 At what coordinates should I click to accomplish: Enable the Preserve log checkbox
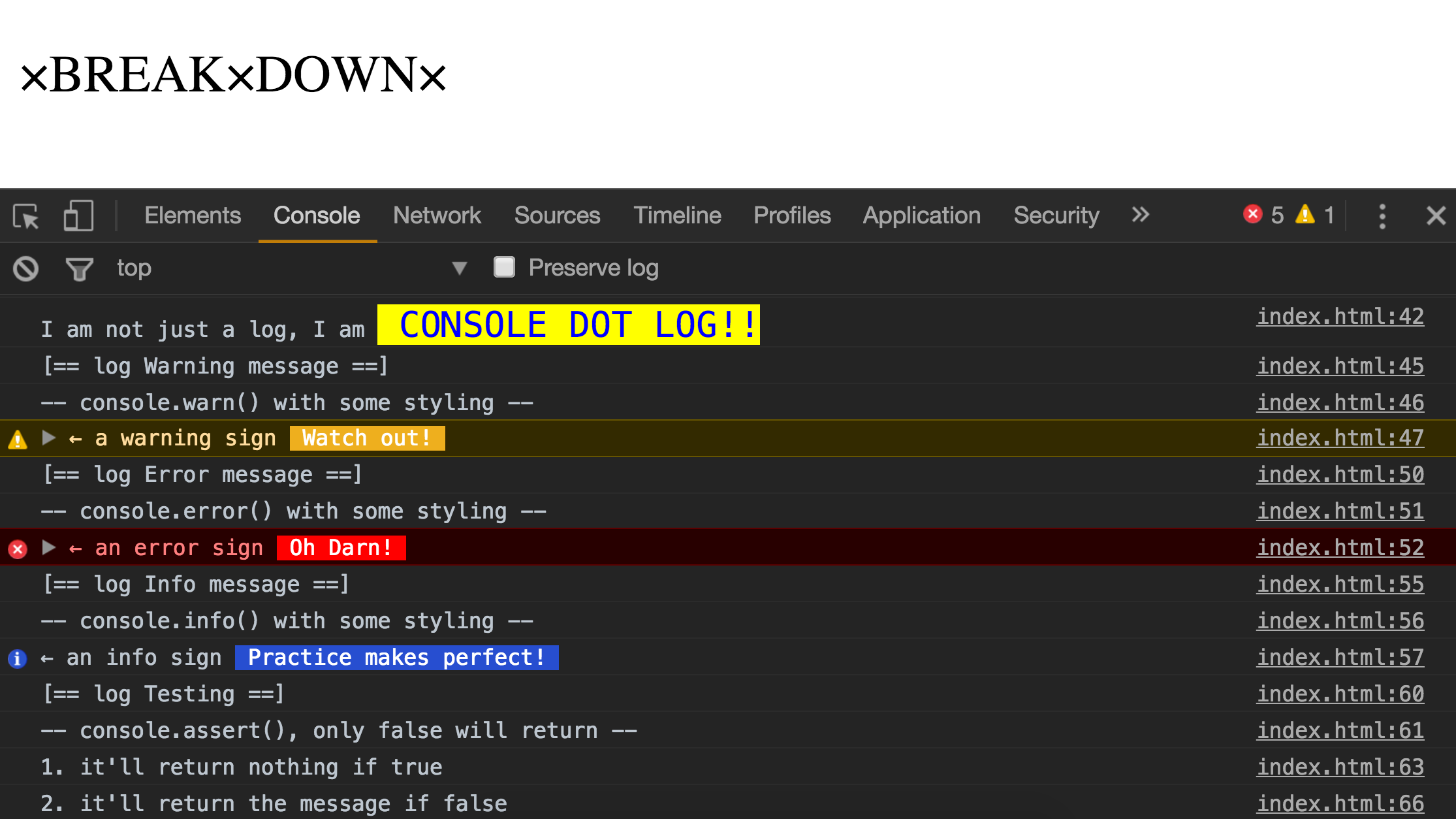[503, 267]
